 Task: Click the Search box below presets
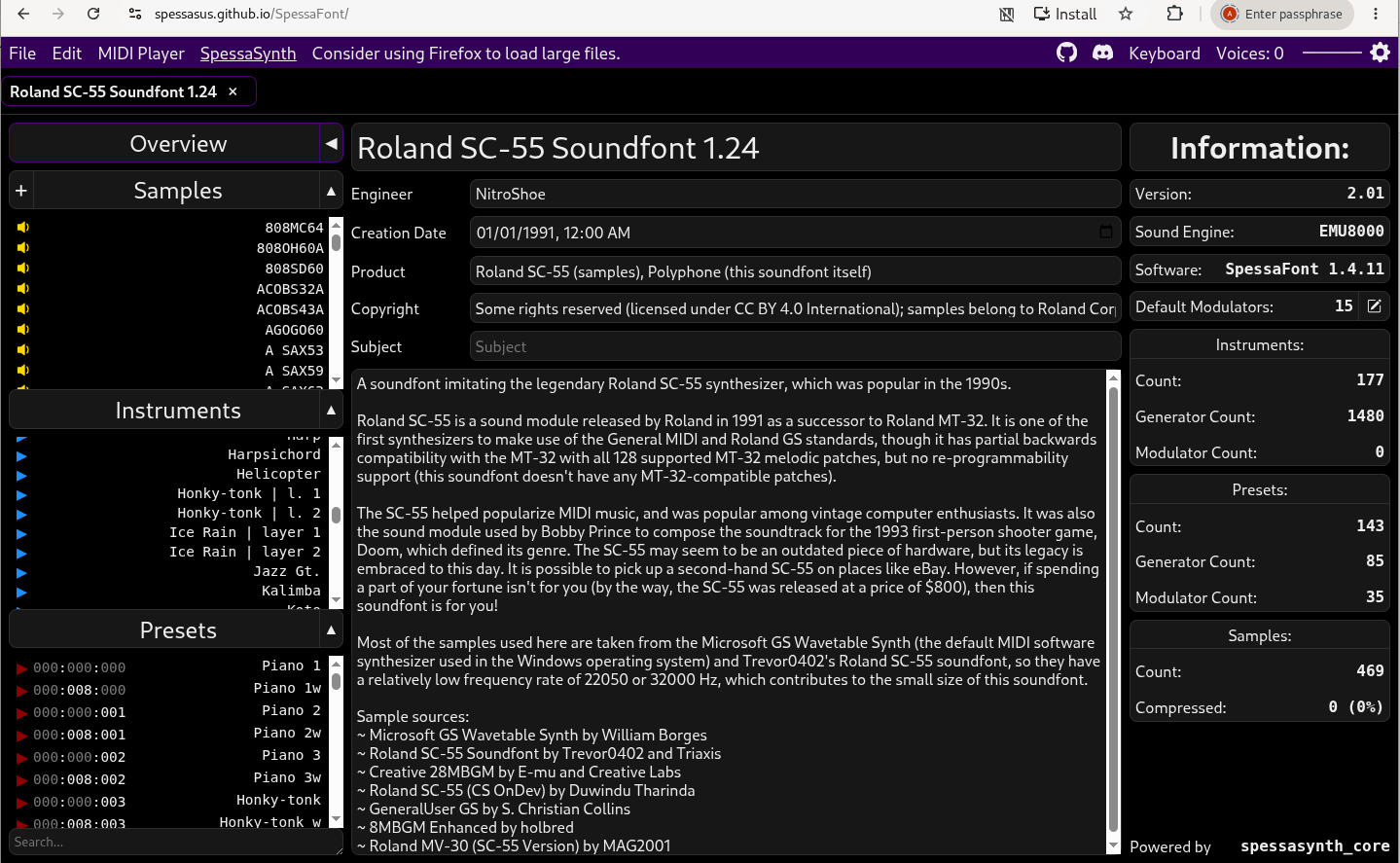(x=175, y=843)
